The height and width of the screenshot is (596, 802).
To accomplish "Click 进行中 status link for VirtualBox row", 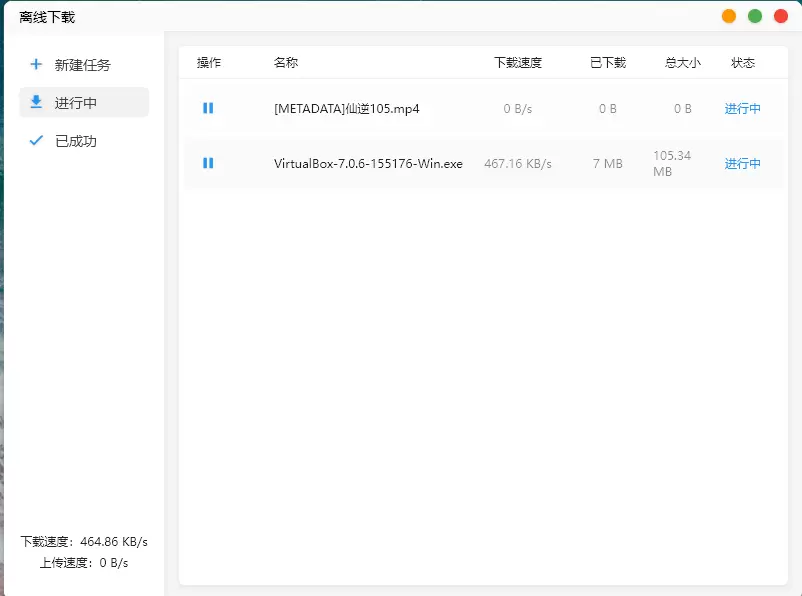I will (742, 164).
